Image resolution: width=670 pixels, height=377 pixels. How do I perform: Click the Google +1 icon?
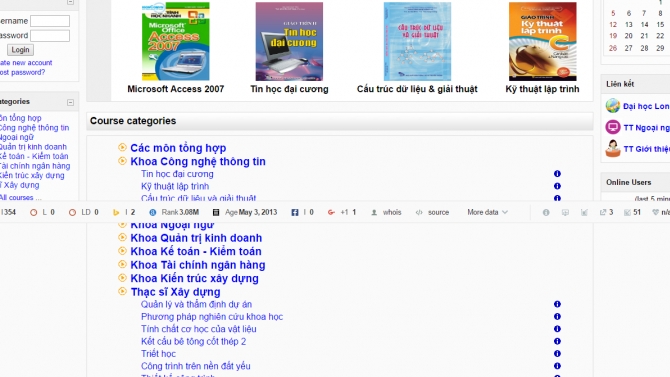pyautogui.click(x=331, y=212)
